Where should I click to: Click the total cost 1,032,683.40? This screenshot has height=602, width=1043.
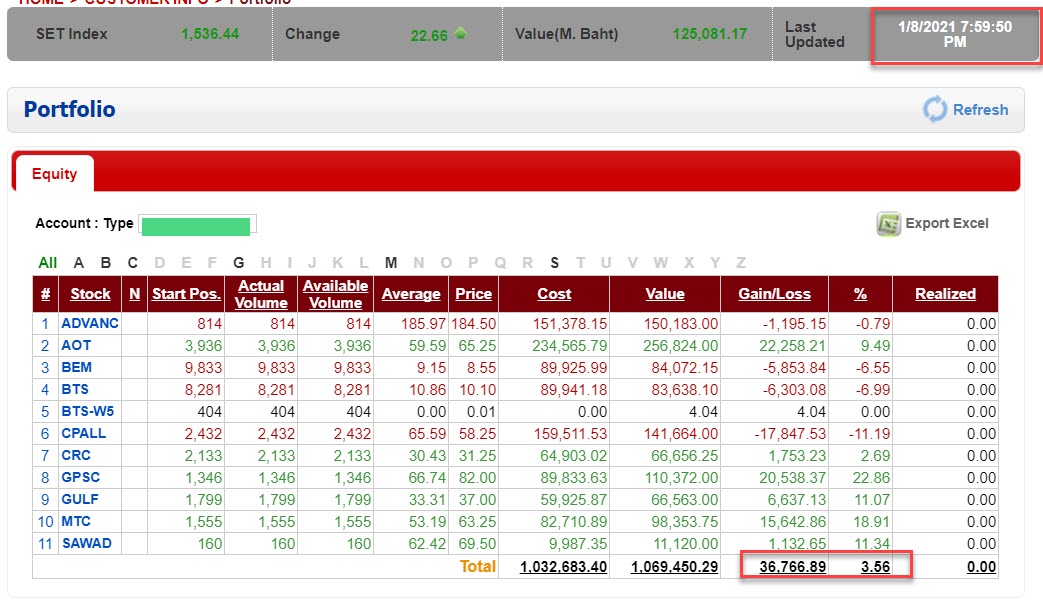(563, 567)
